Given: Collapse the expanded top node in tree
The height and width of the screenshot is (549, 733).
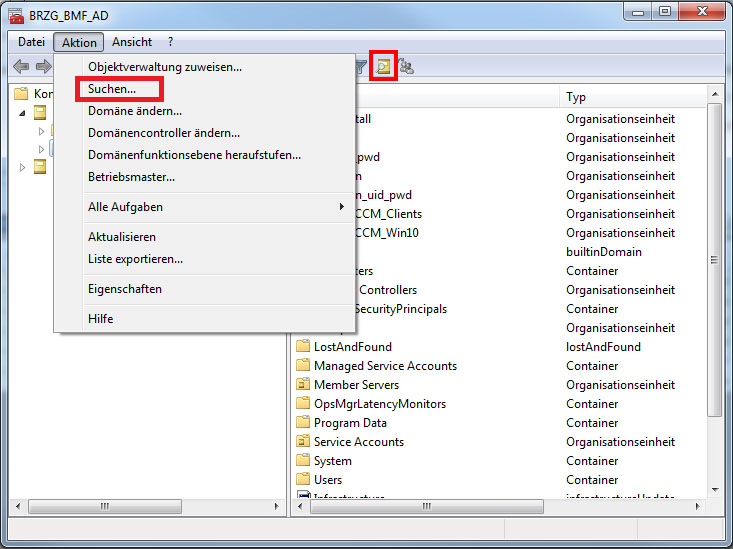Looking at the screenshot, I should pyautogui.click(x=24, y=112).
